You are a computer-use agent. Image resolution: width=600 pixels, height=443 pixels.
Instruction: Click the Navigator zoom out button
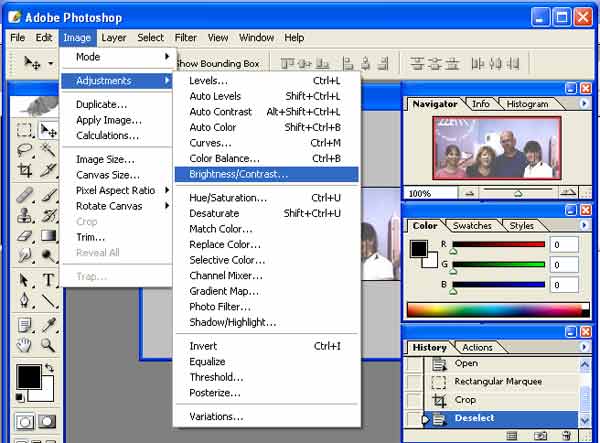point(469,193)
